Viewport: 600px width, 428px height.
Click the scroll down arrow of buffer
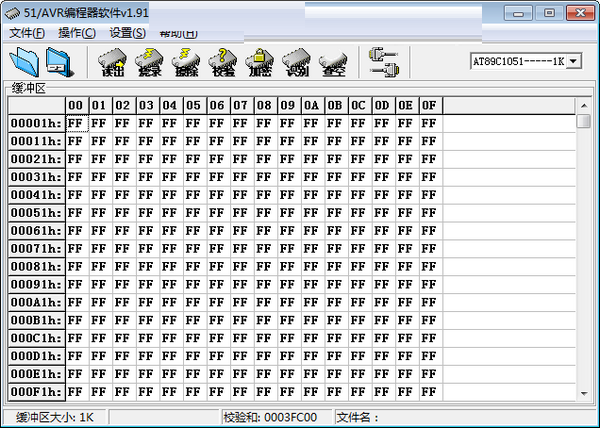584,393
